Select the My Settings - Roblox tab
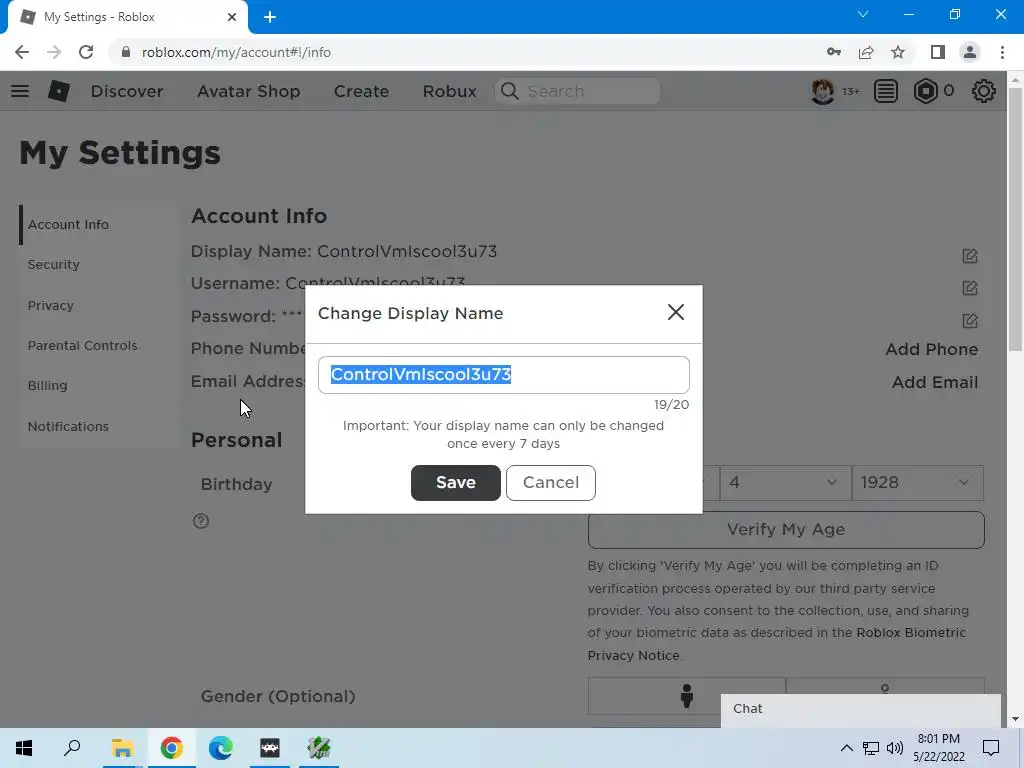Image resolution: width=1024 pixels, height=768 pixels. [127, 17]
